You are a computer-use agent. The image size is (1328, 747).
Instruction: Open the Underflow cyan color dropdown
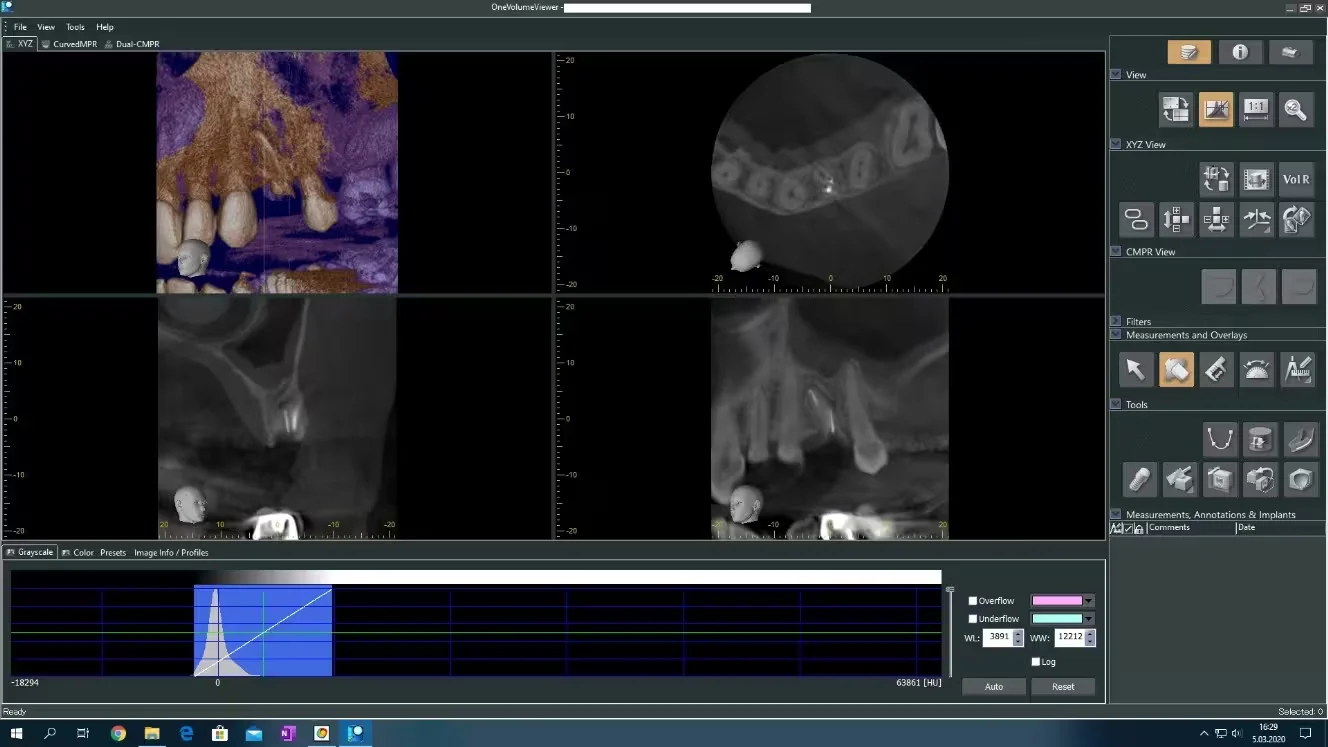point(1088,619)
